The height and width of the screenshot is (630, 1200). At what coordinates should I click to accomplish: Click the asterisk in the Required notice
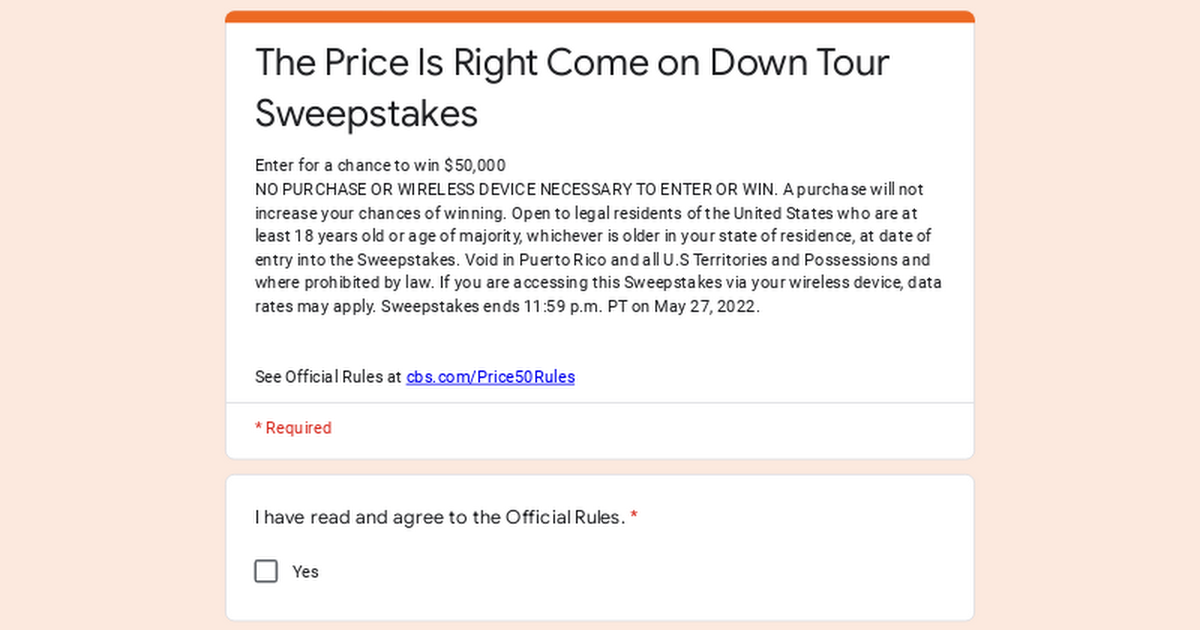pyautogui.click(x=258, y=427)
